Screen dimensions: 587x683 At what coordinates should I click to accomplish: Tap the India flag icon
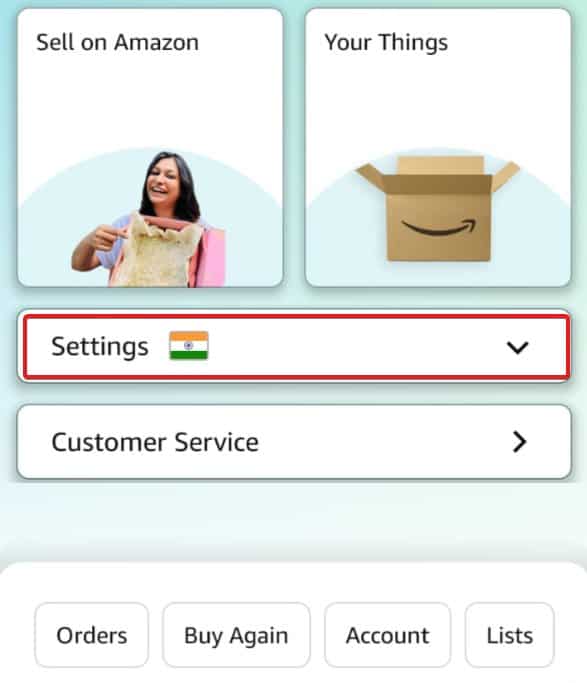[189, 346]
